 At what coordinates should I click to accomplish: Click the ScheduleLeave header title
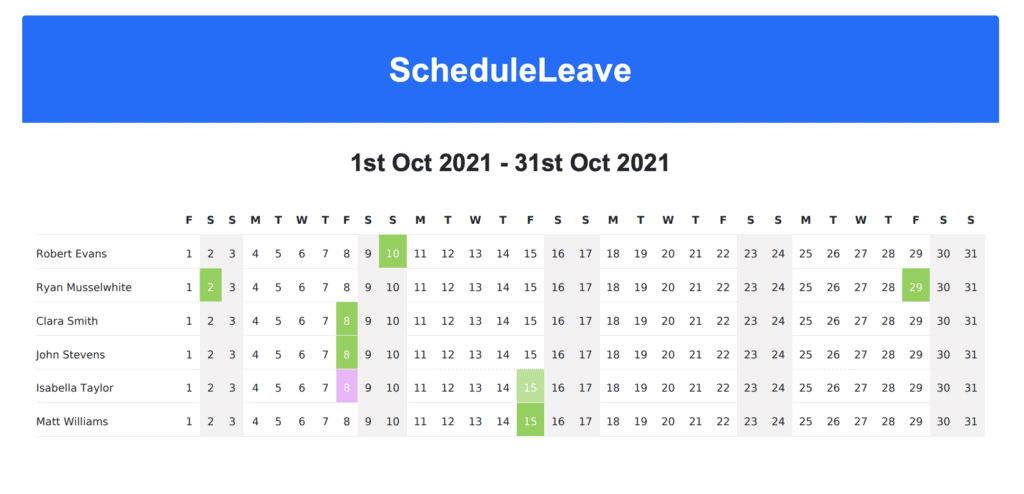click(x=510, y=70)
